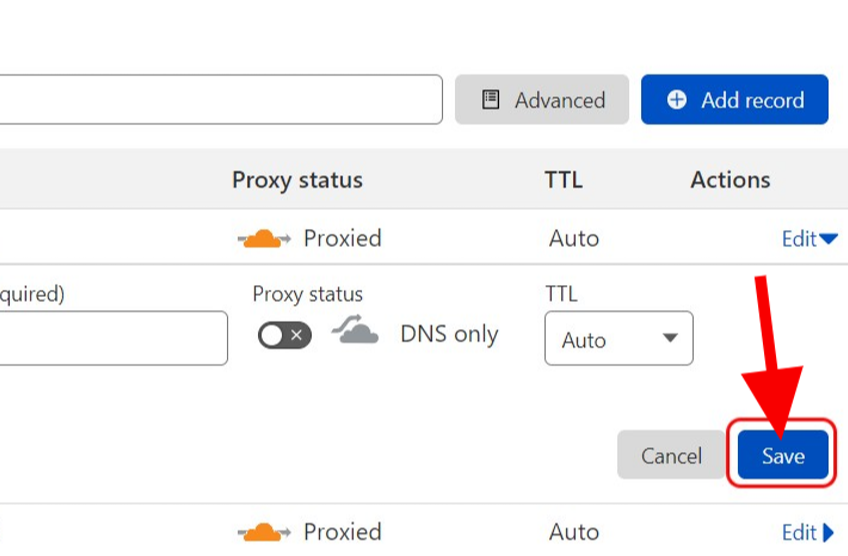Viewport: 848px width, 556px height.
Task: Focus the DNS records search field
Action: [x=220, y=100]
